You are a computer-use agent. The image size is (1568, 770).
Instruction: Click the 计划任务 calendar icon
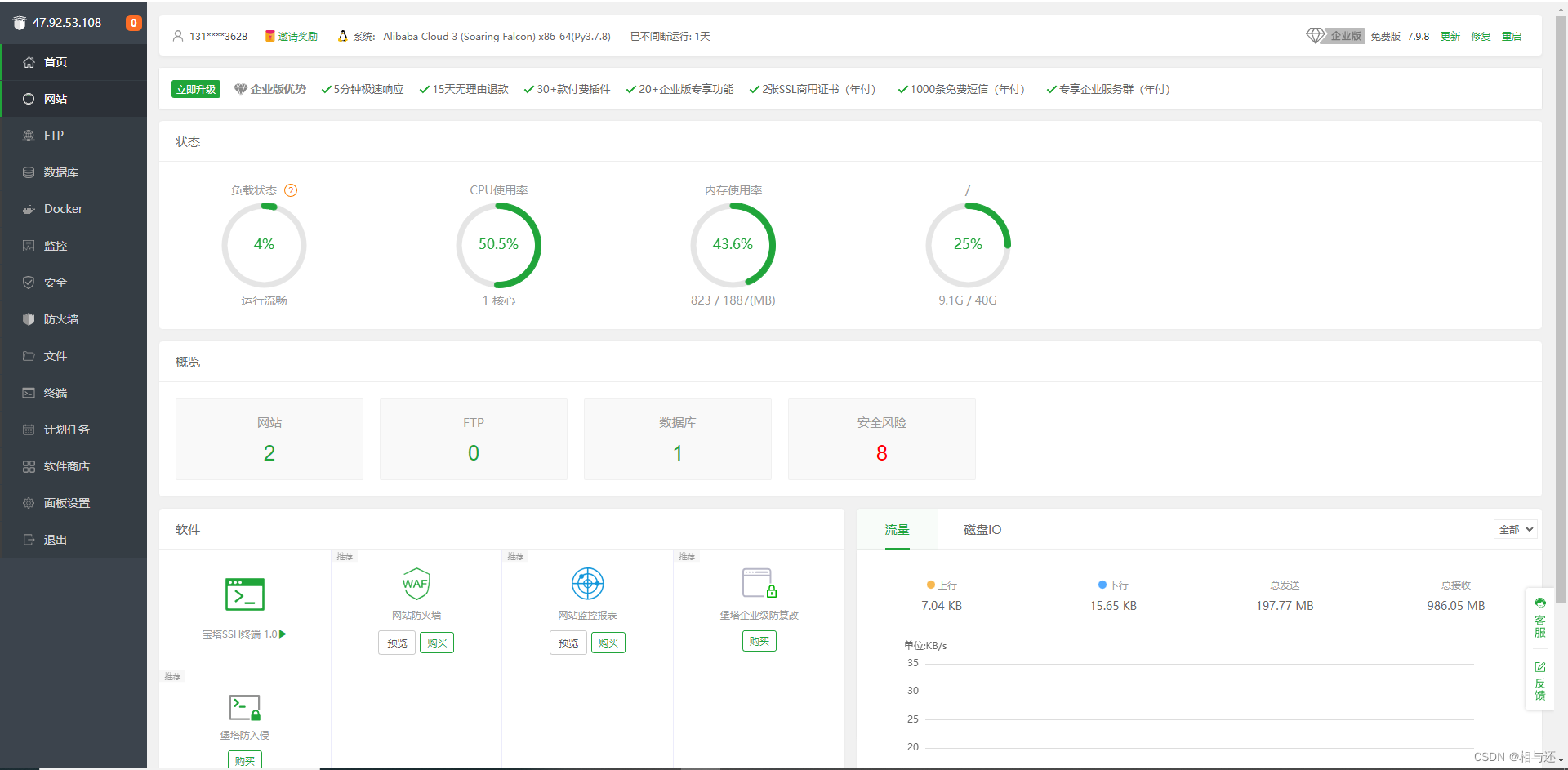(29, 430)
